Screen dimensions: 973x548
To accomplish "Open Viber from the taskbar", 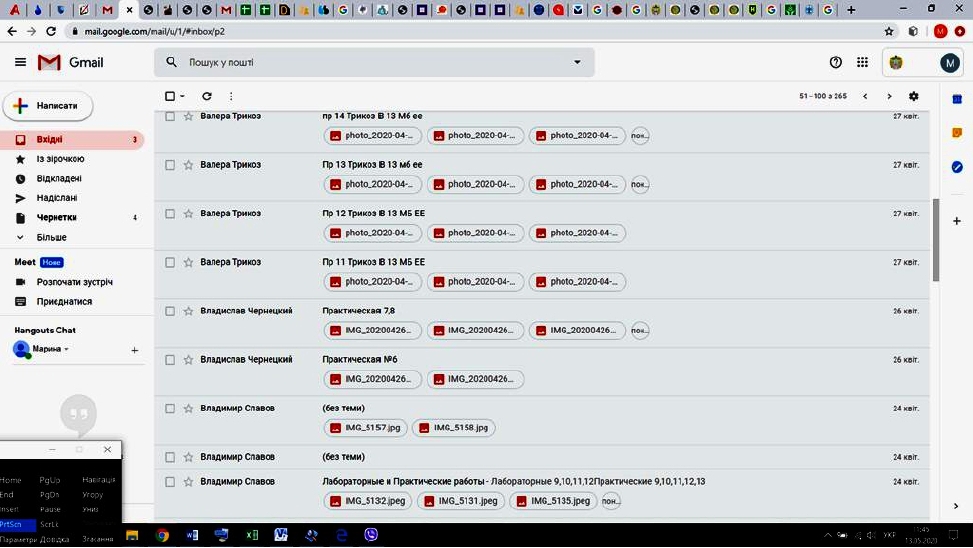I will tap(371, 535).
